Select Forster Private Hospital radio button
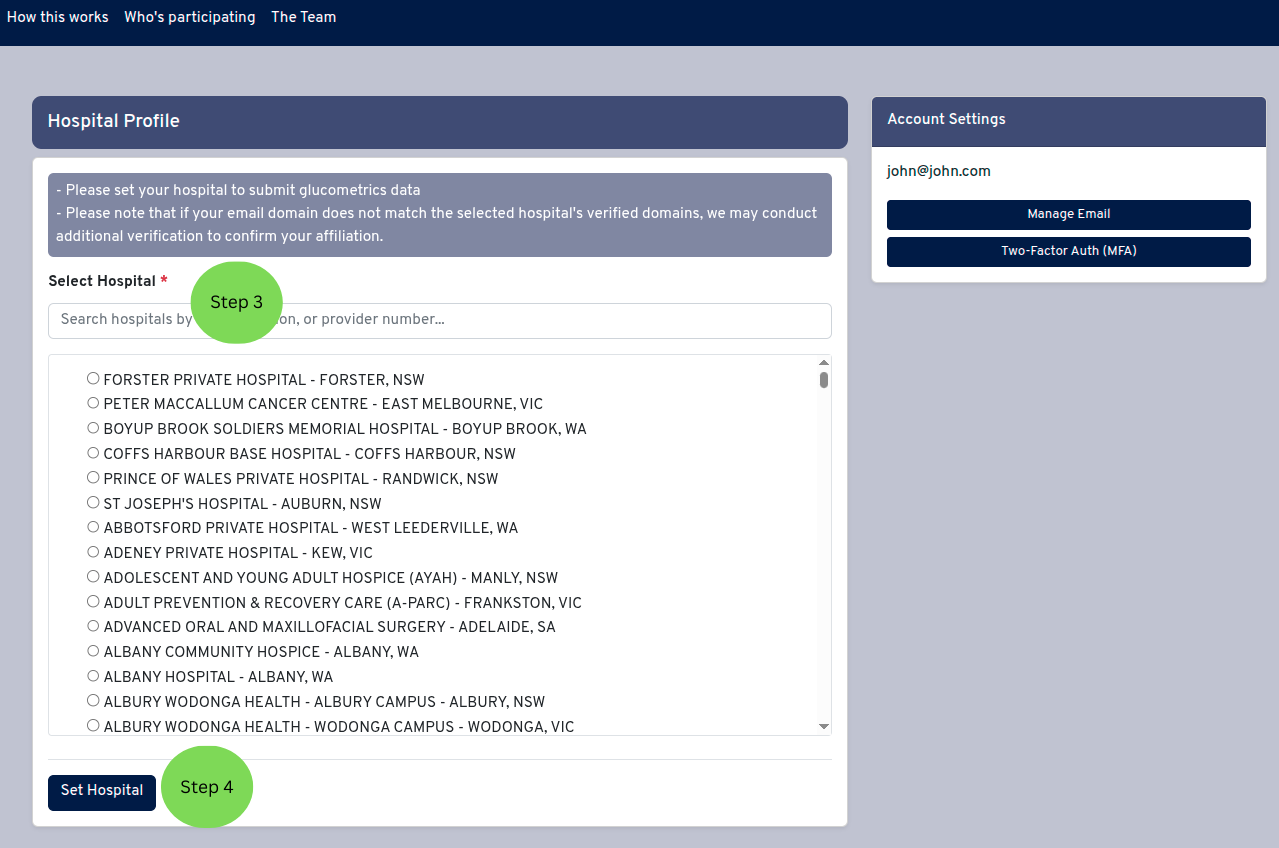Image resolution: width=1279 pixels, height=848 pixels. [93, 379]
